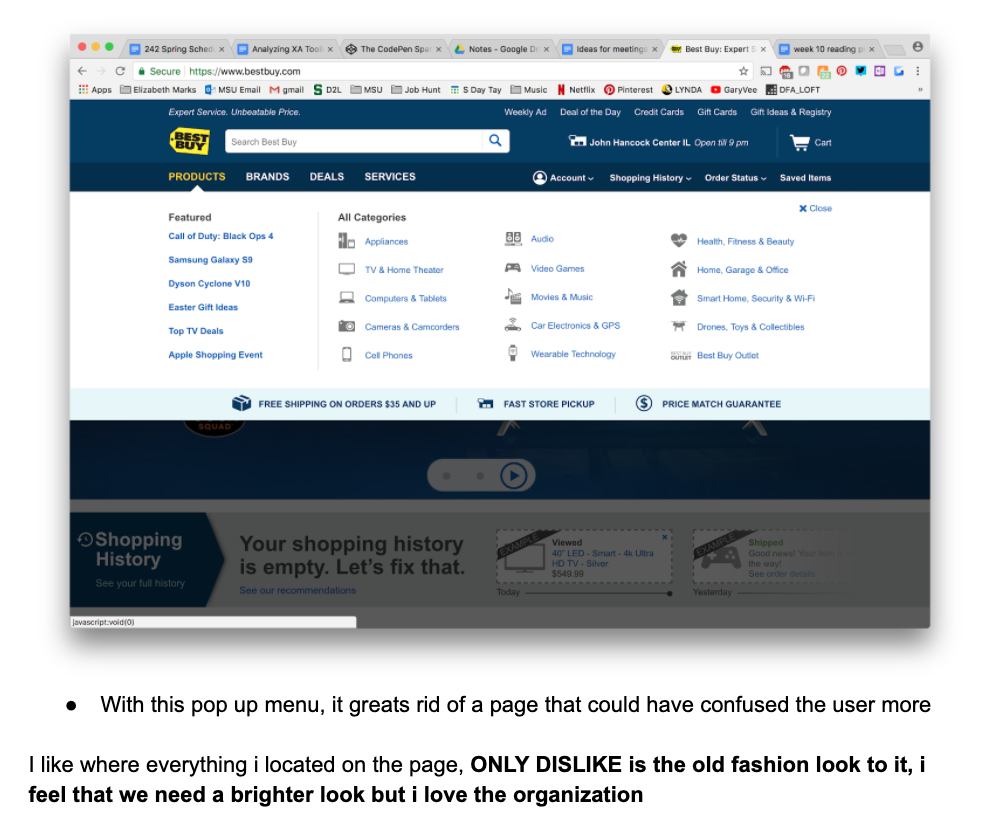
Task: Open the BRANDS menu
Action: click(x=268, y=177)
